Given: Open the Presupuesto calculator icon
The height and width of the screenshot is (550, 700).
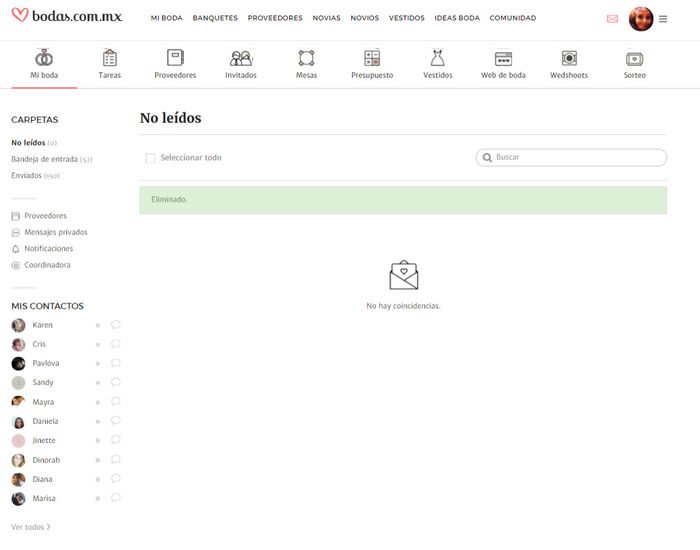Looking at the screenshot, I should point(372,58).
